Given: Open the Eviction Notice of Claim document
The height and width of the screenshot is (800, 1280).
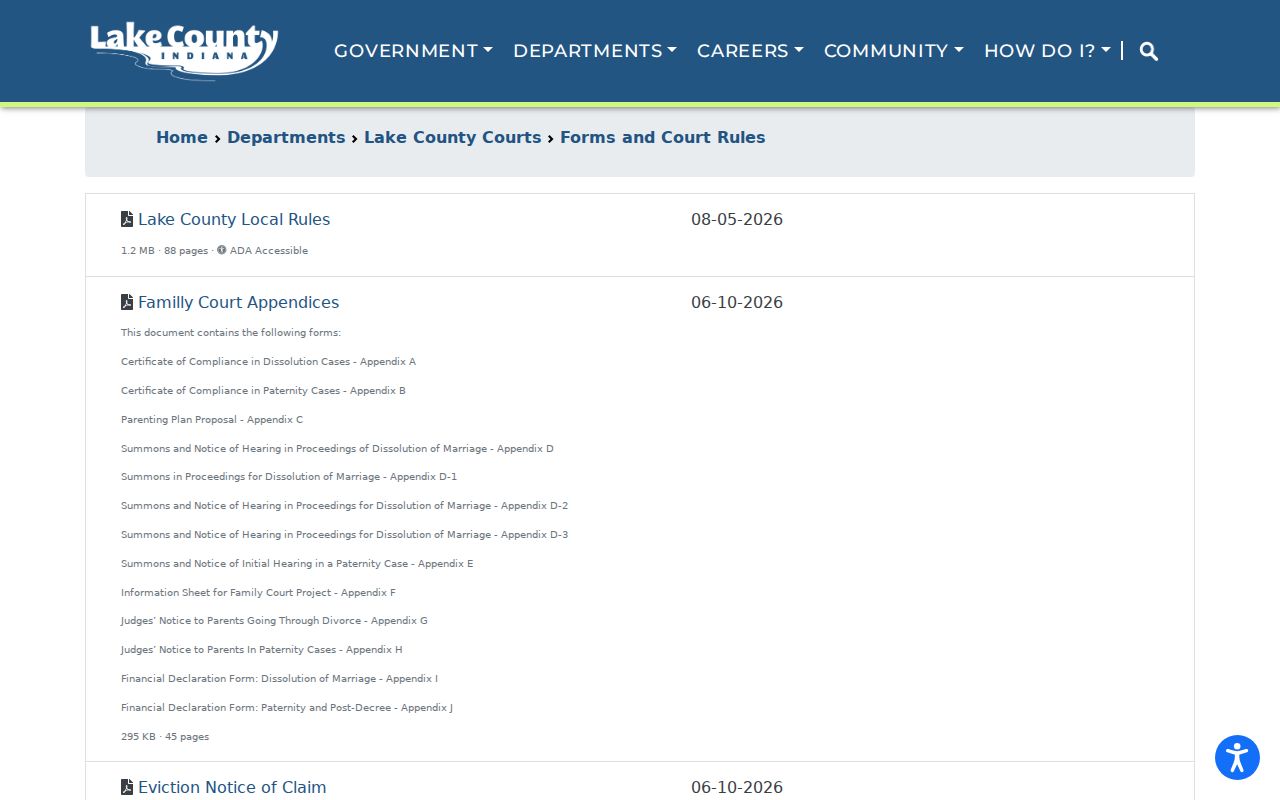Looking at the screenshot, I should (232, 787).
